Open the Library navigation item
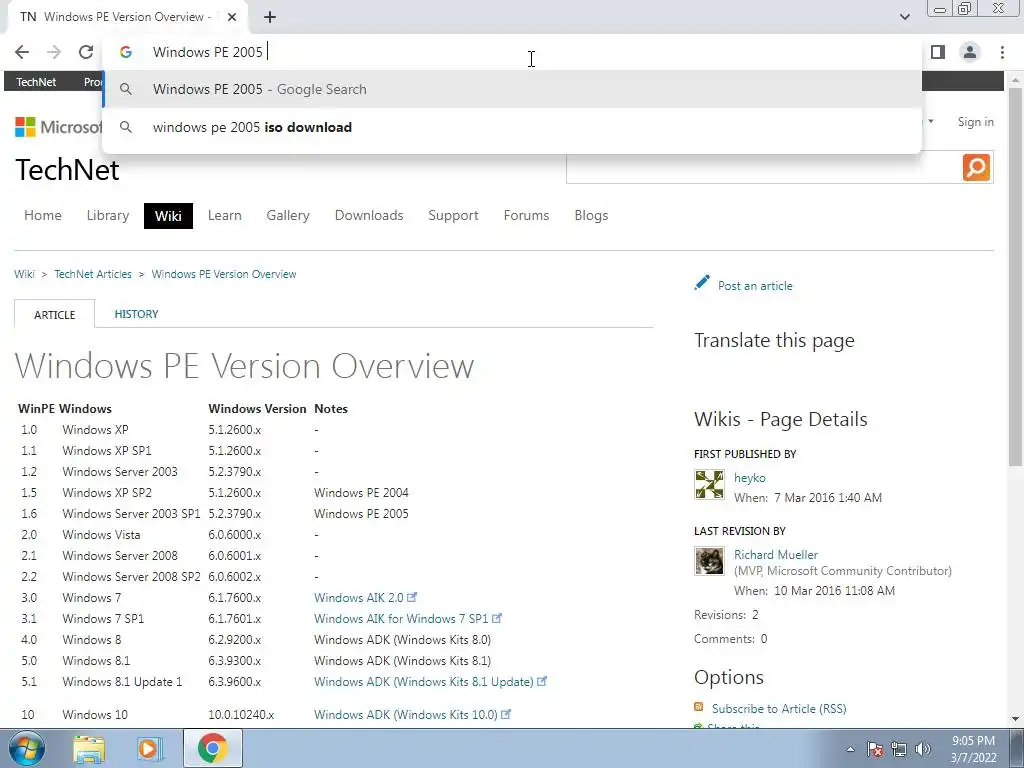 click(108, 216)
